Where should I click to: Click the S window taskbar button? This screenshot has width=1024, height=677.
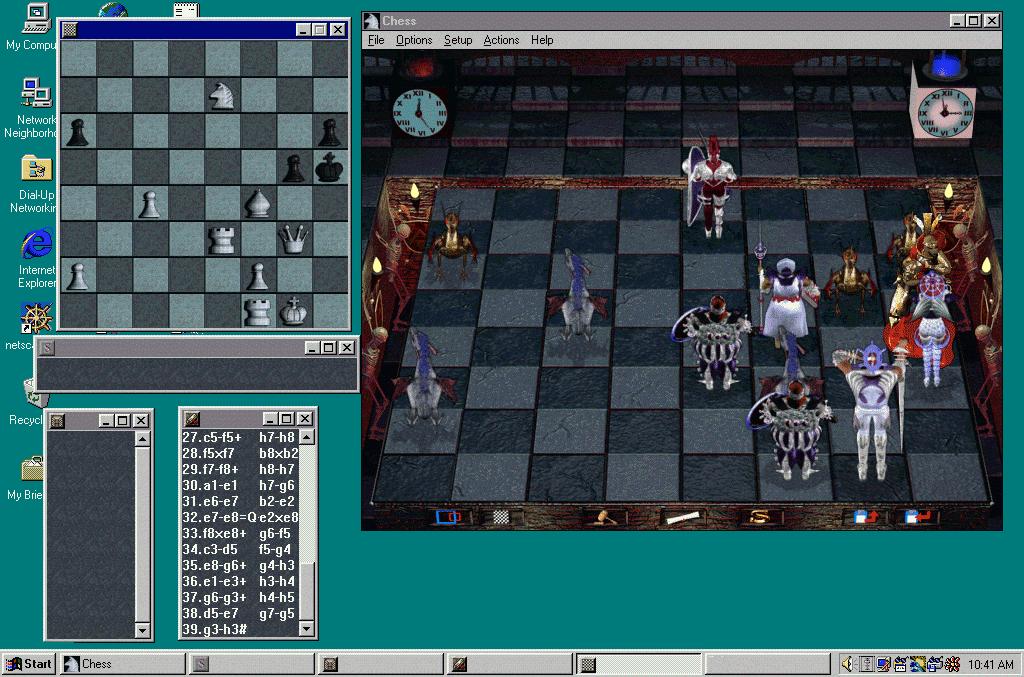(251, 664)
